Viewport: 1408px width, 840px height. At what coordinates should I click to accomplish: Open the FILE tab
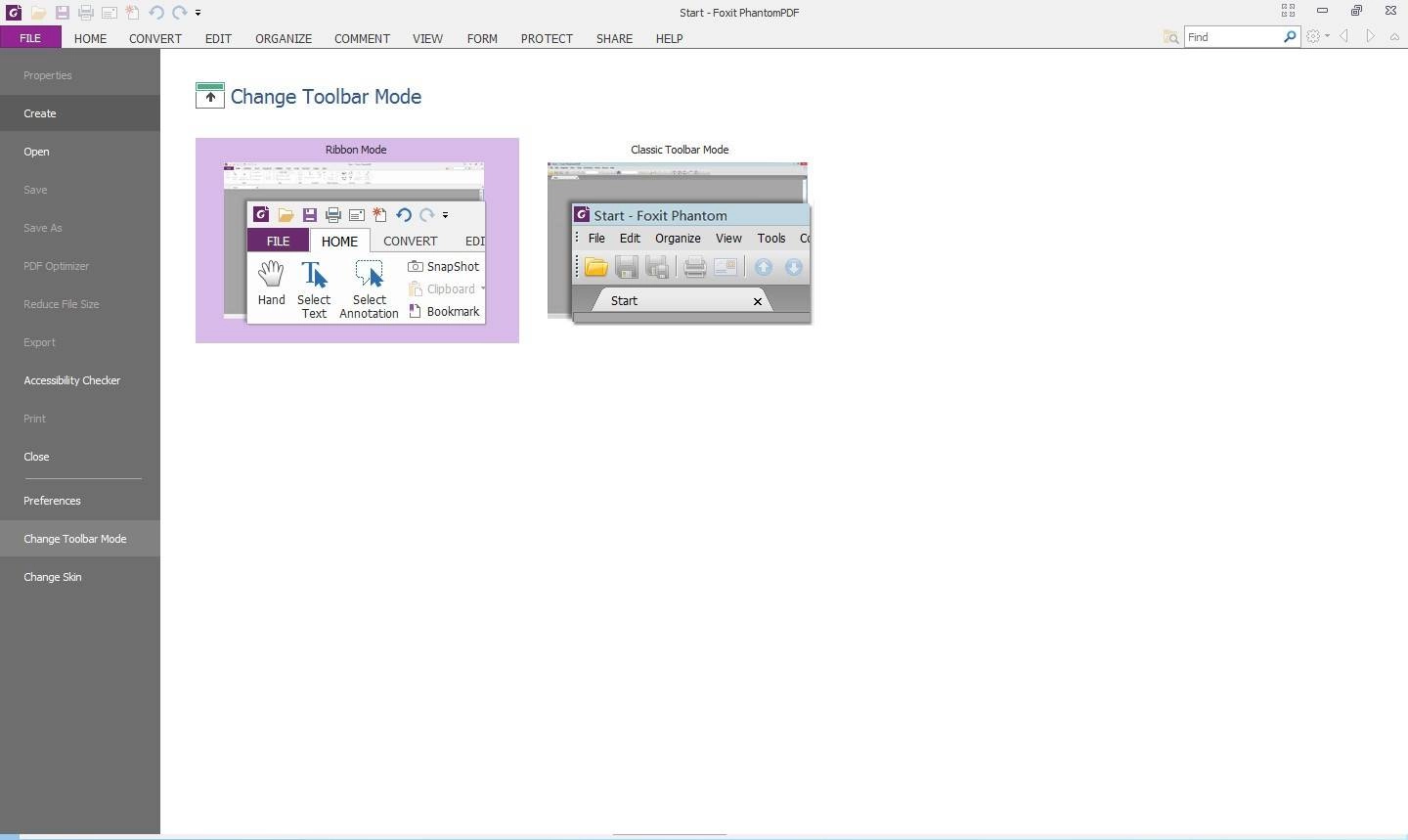coord(30,38)
